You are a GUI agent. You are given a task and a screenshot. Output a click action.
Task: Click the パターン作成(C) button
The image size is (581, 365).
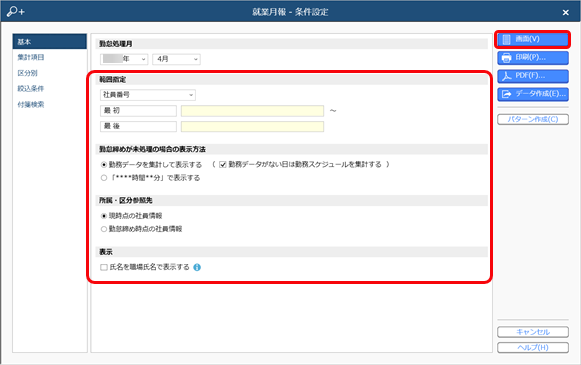click(x=532, y=119)
